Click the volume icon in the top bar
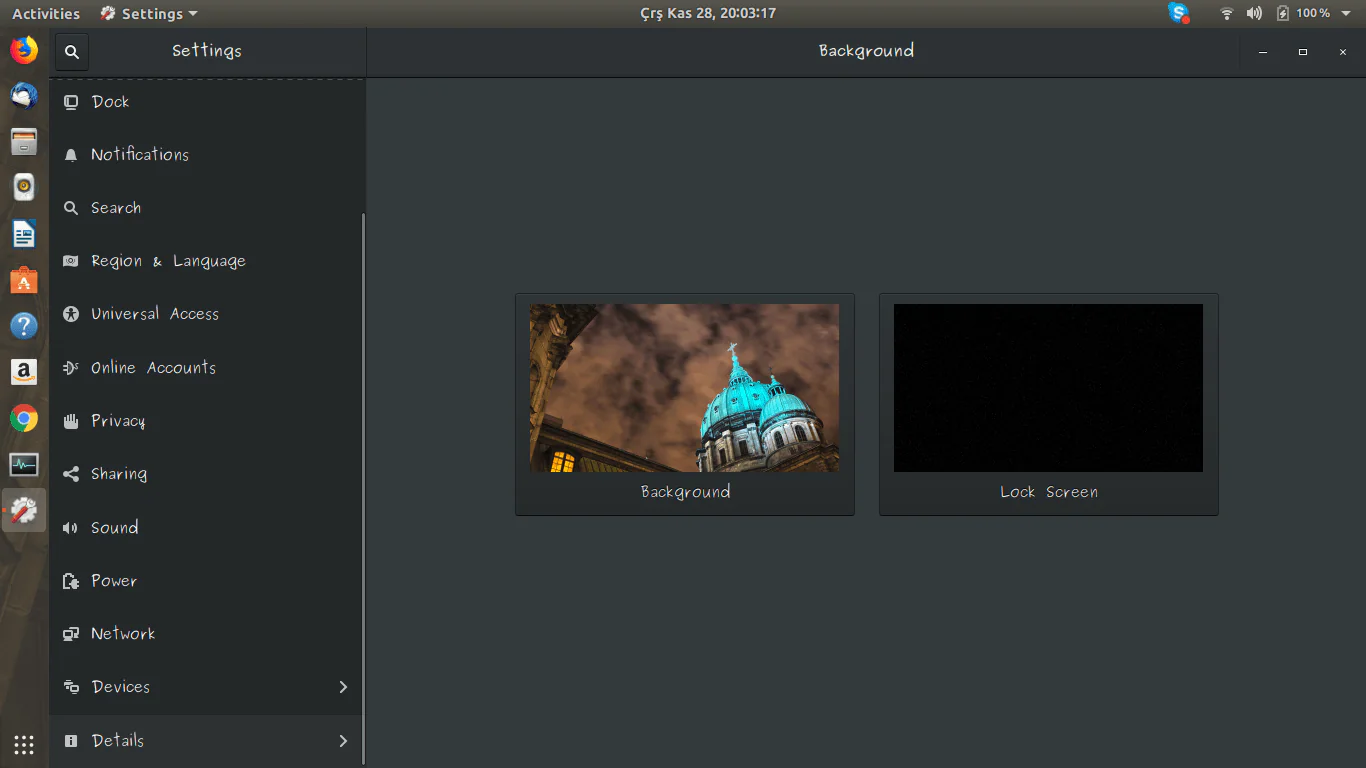Screen dimensions: 1366x768 click(1254, 14)
